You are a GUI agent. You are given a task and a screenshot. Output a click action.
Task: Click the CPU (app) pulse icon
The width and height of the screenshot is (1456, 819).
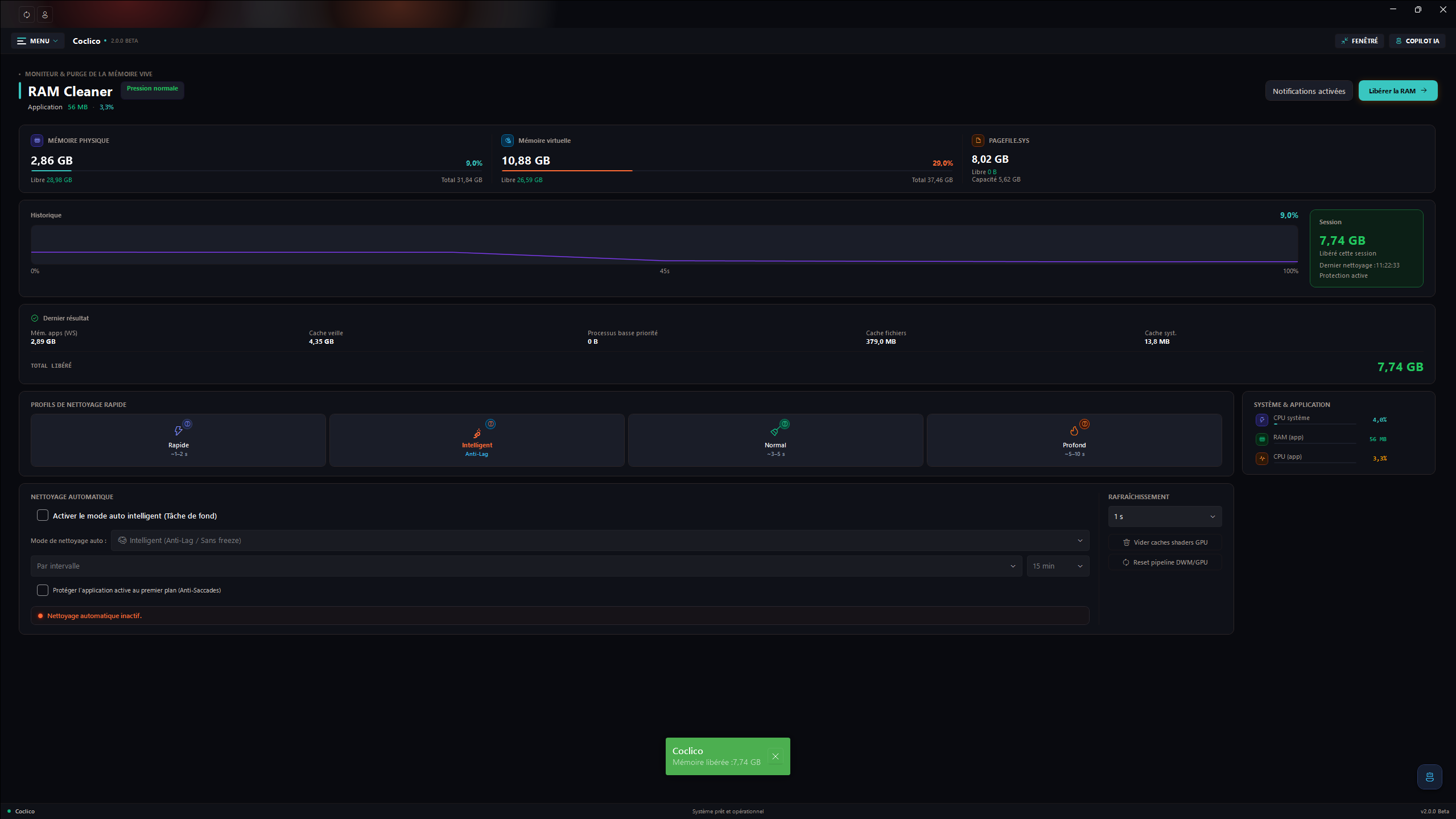click(1262, 458)
